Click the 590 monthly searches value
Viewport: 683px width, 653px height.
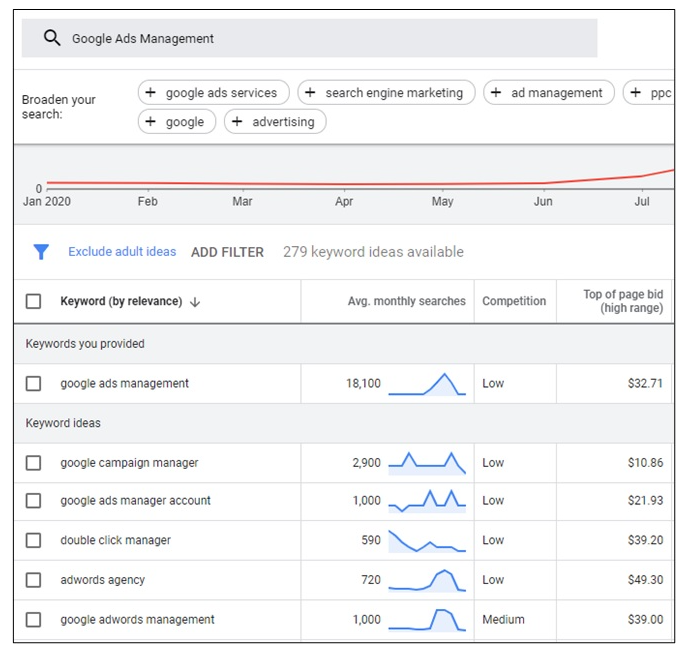tap(371, 540)
